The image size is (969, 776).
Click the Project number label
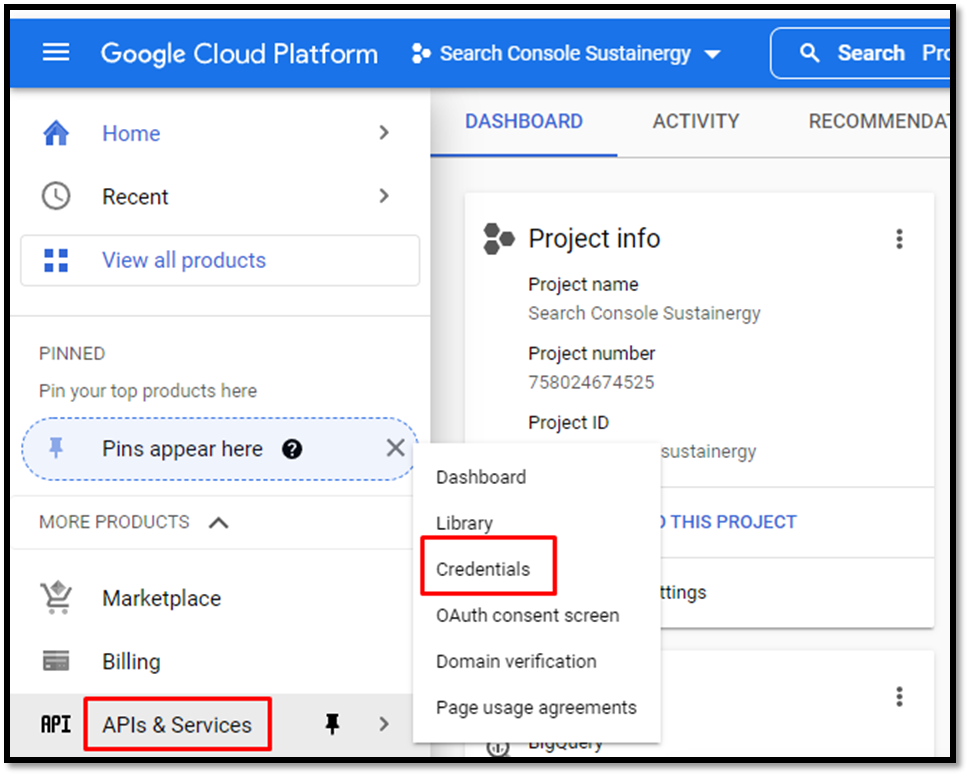pyautogui.click(x=591, y=353)
